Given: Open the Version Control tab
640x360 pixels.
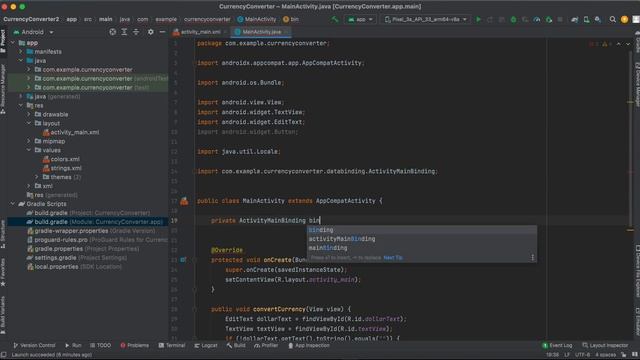Looking at the screenshot, I should (34, 345).
